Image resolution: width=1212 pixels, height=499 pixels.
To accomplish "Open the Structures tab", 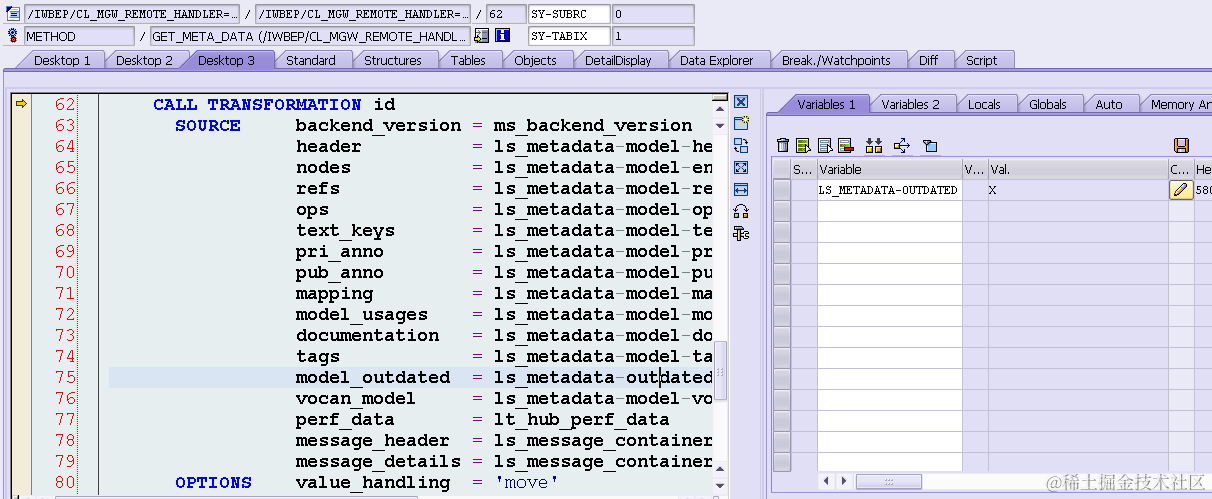I will (392, 60).
